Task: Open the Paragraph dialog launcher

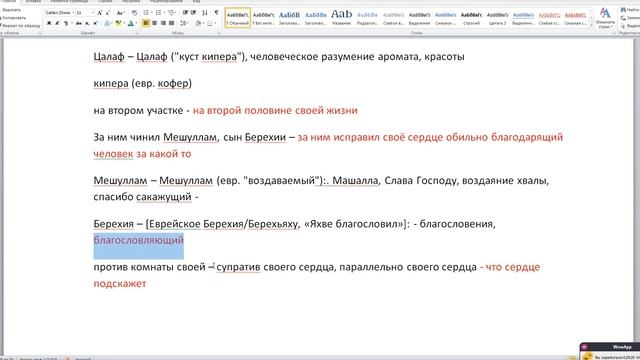Action: click(219, 33)
